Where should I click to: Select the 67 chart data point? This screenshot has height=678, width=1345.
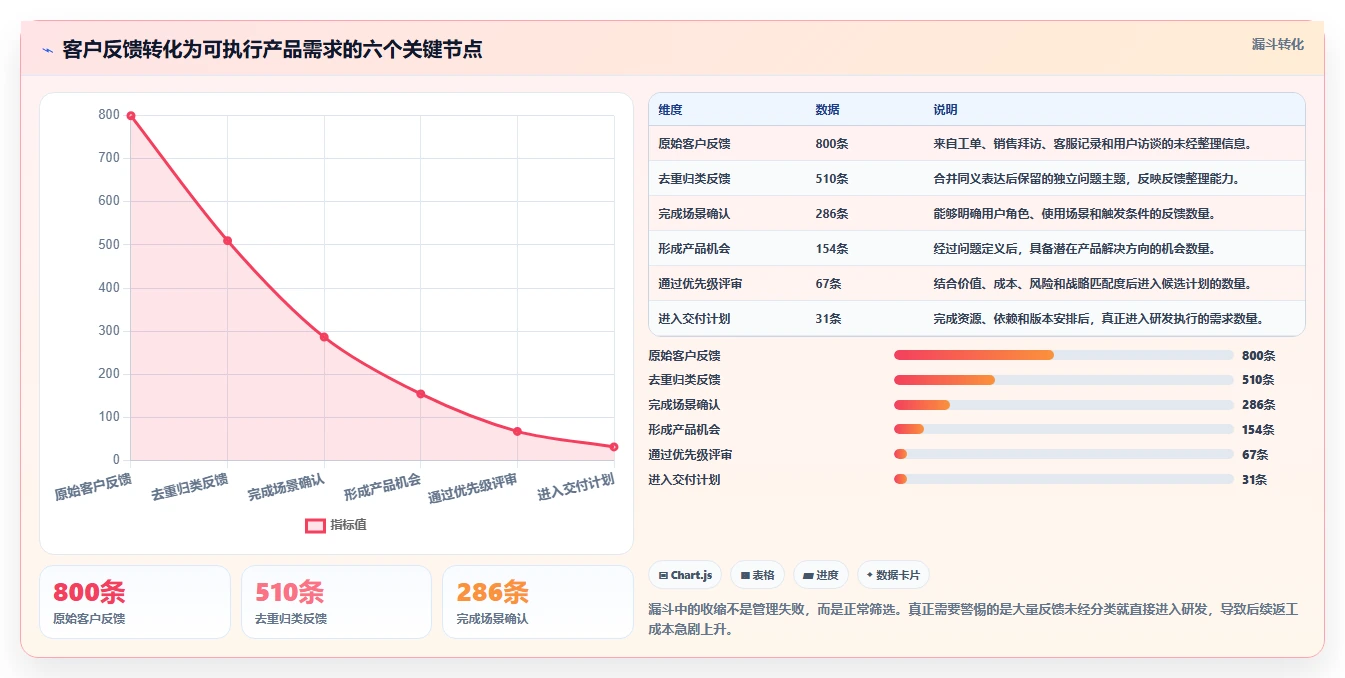(517, 432)
